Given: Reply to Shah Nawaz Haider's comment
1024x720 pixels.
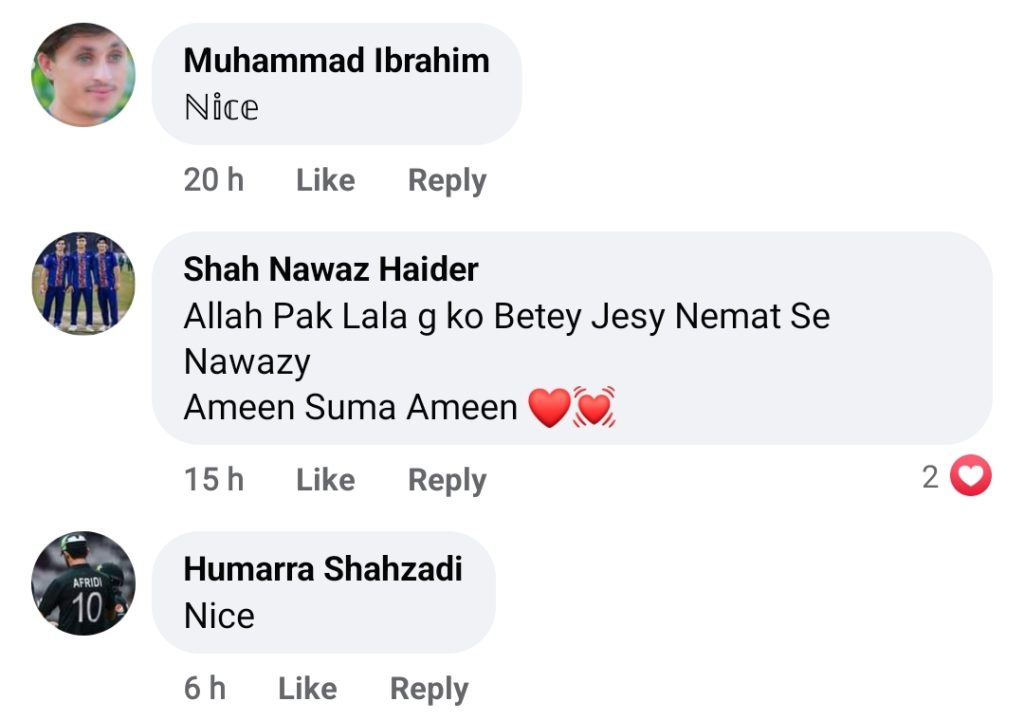Looking at the screenshot, I should pyautogui.click(x=447, y=480).
